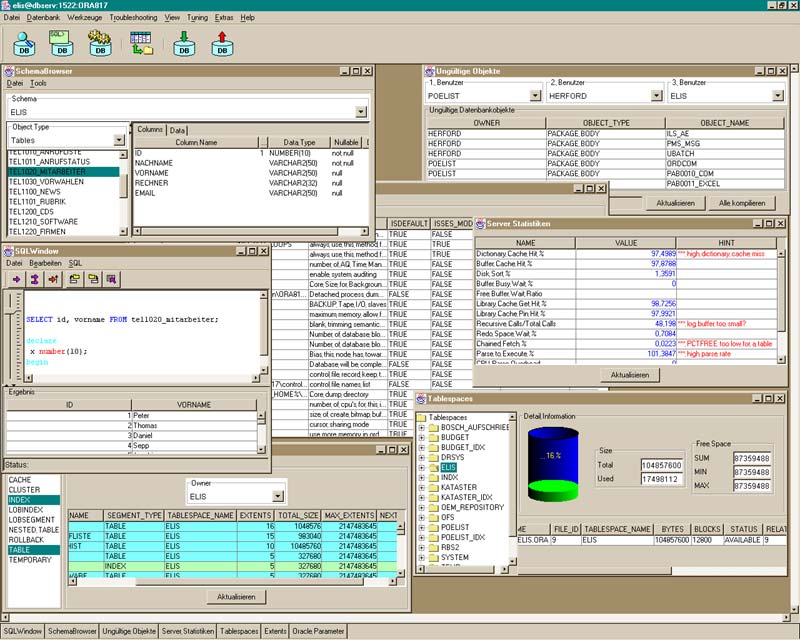Click the purple explain-plan icon in SQLWindow toolbar
Viewport: 800px width, 640px height.
point(112,279)
